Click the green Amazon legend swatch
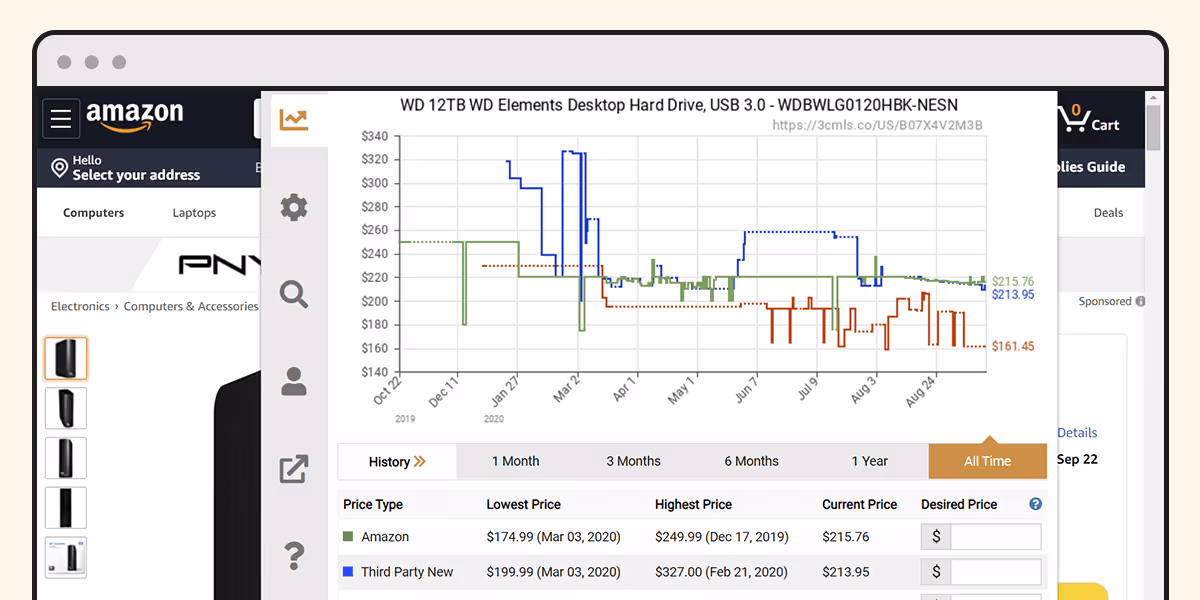 click(x=348, y=537)
